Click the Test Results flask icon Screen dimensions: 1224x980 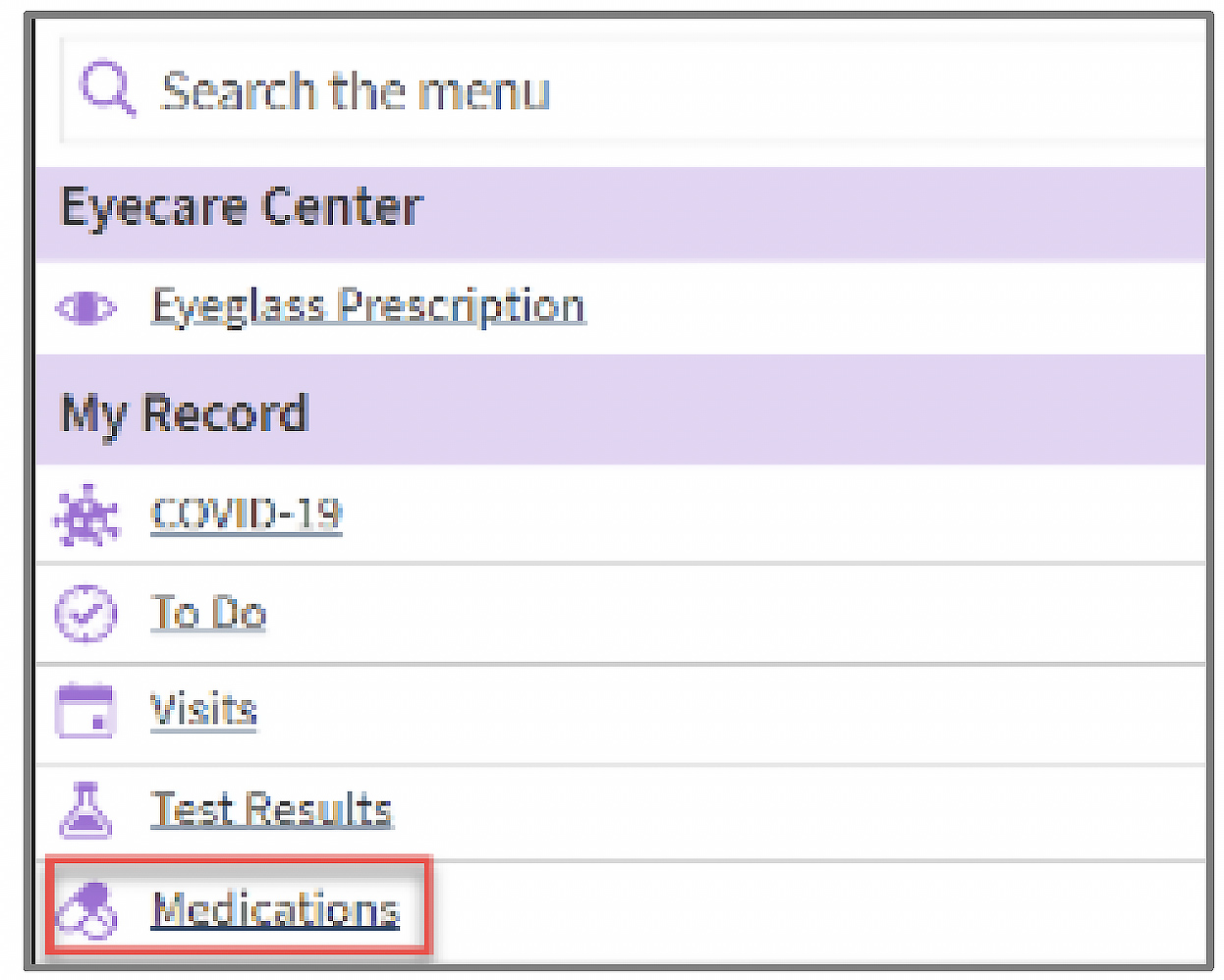pos(86,810)
